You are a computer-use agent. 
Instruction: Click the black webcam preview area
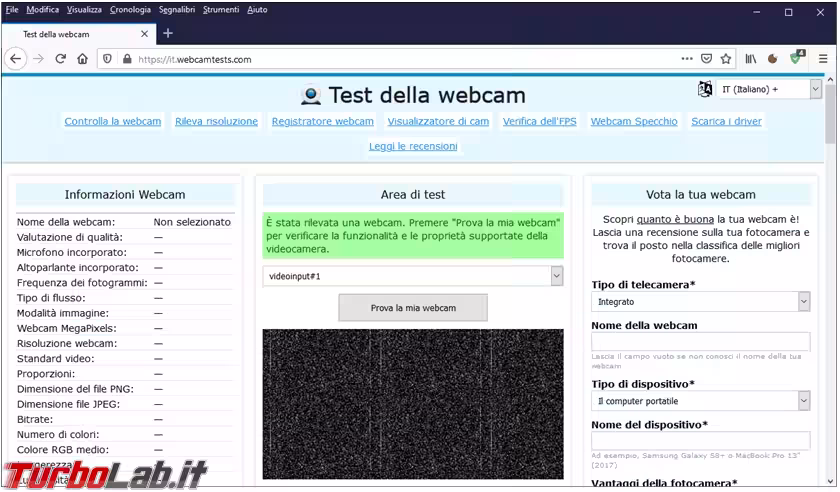pos(413,404)
